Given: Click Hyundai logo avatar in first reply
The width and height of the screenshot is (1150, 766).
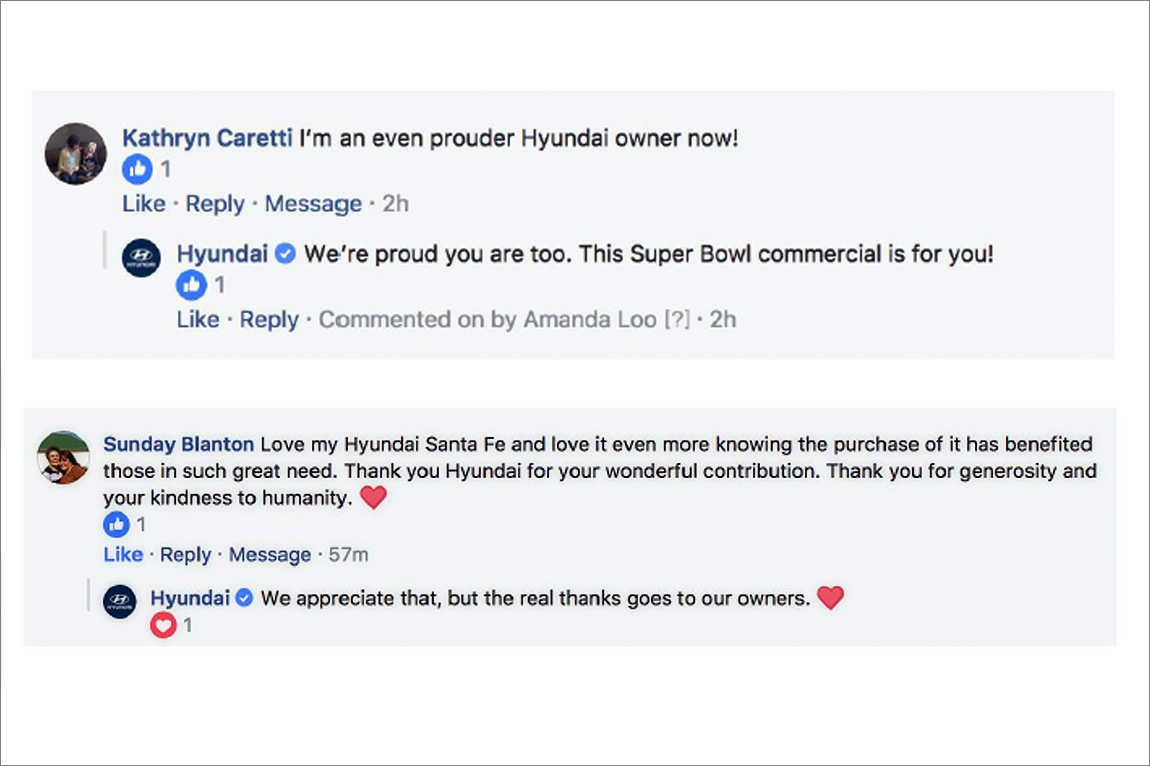Looking at the screenshot, I should [141, 258].
